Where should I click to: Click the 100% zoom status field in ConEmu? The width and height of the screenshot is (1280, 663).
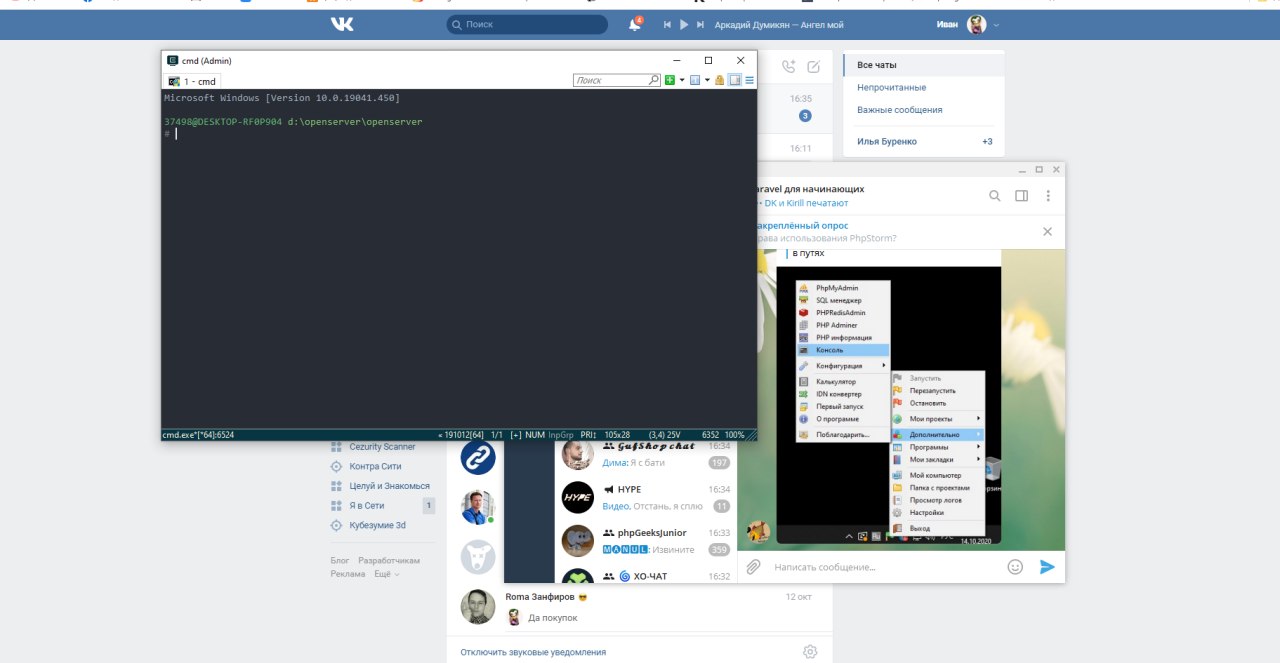click(x=735, y=435)
